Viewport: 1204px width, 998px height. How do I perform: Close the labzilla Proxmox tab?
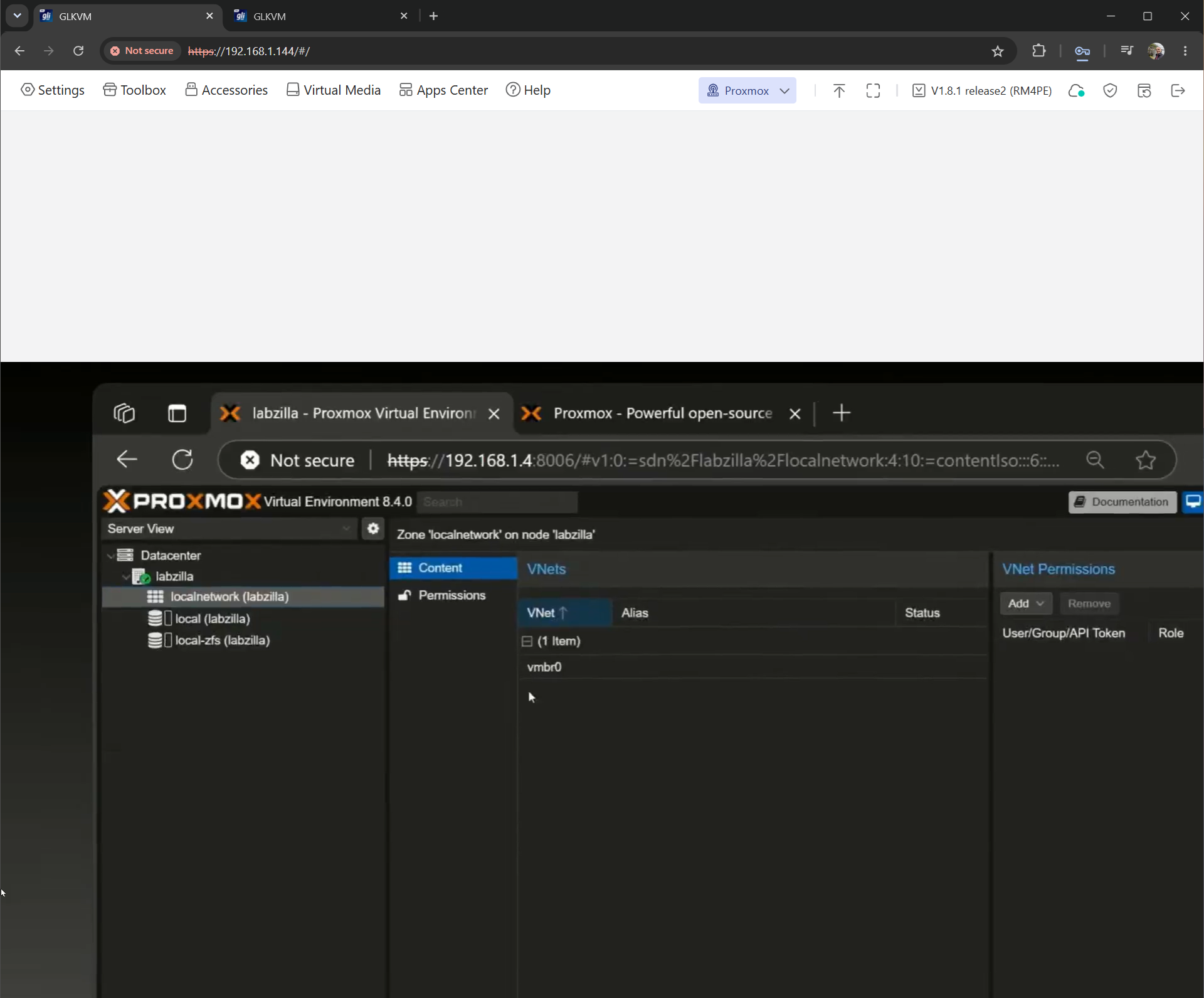(x=494, y=414)
